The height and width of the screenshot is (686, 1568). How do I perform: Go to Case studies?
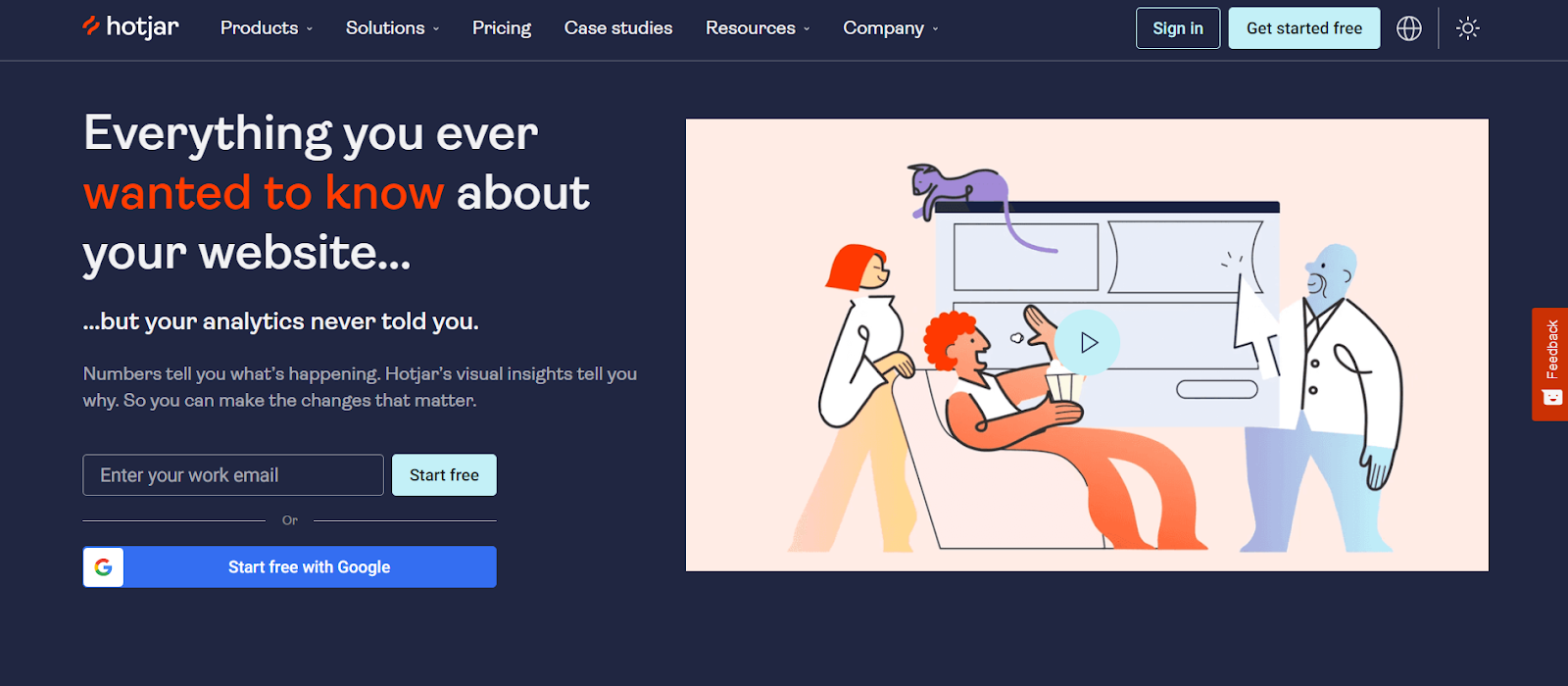click(x=618, y=28)
